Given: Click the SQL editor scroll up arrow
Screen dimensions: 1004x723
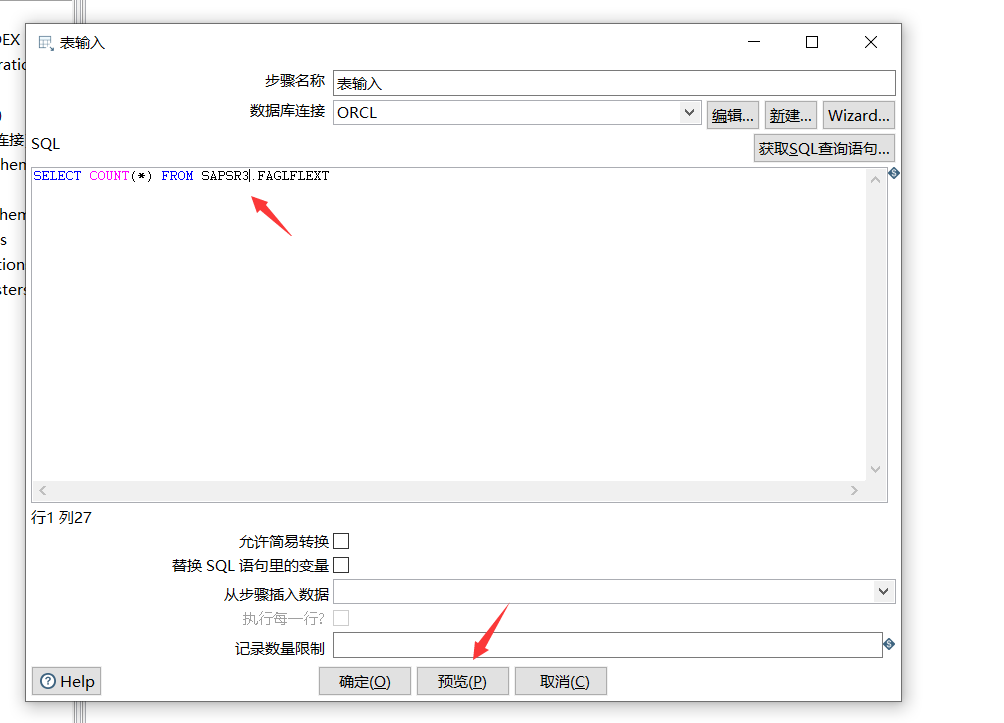Looking at the screenshot, I should (x=875, y=180).
